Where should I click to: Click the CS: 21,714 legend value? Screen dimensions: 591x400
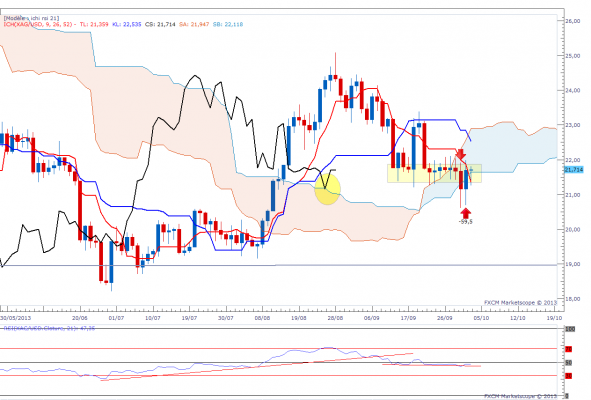160,24
